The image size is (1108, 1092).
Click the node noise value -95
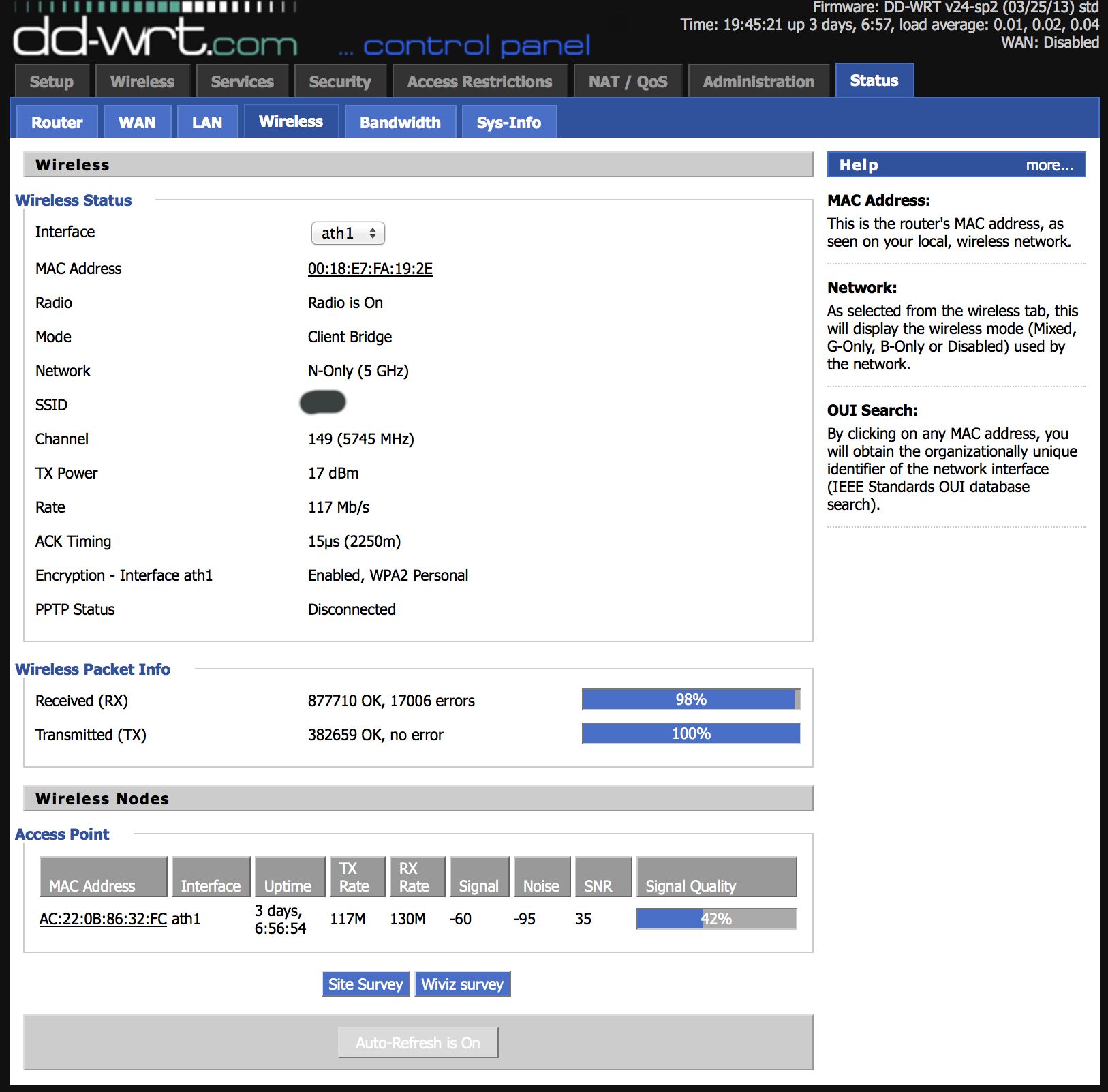(x=525, y=919)
